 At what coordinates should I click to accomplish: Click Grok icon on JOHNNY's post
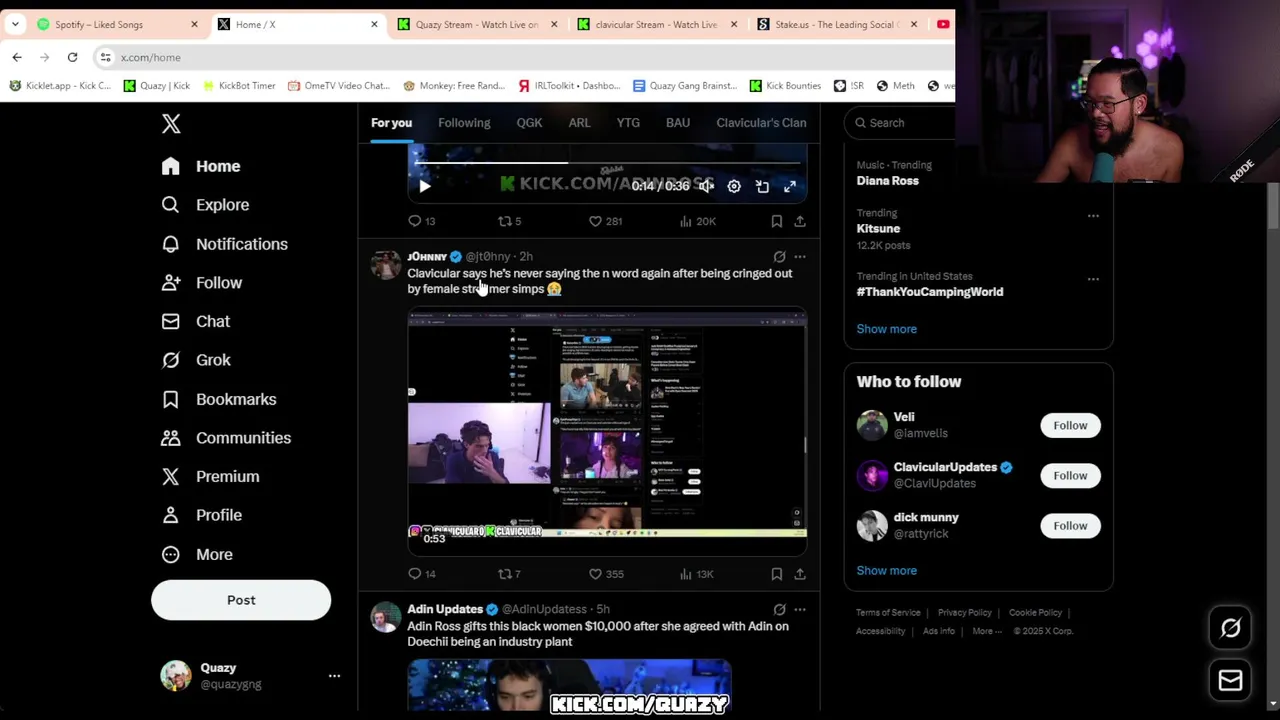coord(779,257)
